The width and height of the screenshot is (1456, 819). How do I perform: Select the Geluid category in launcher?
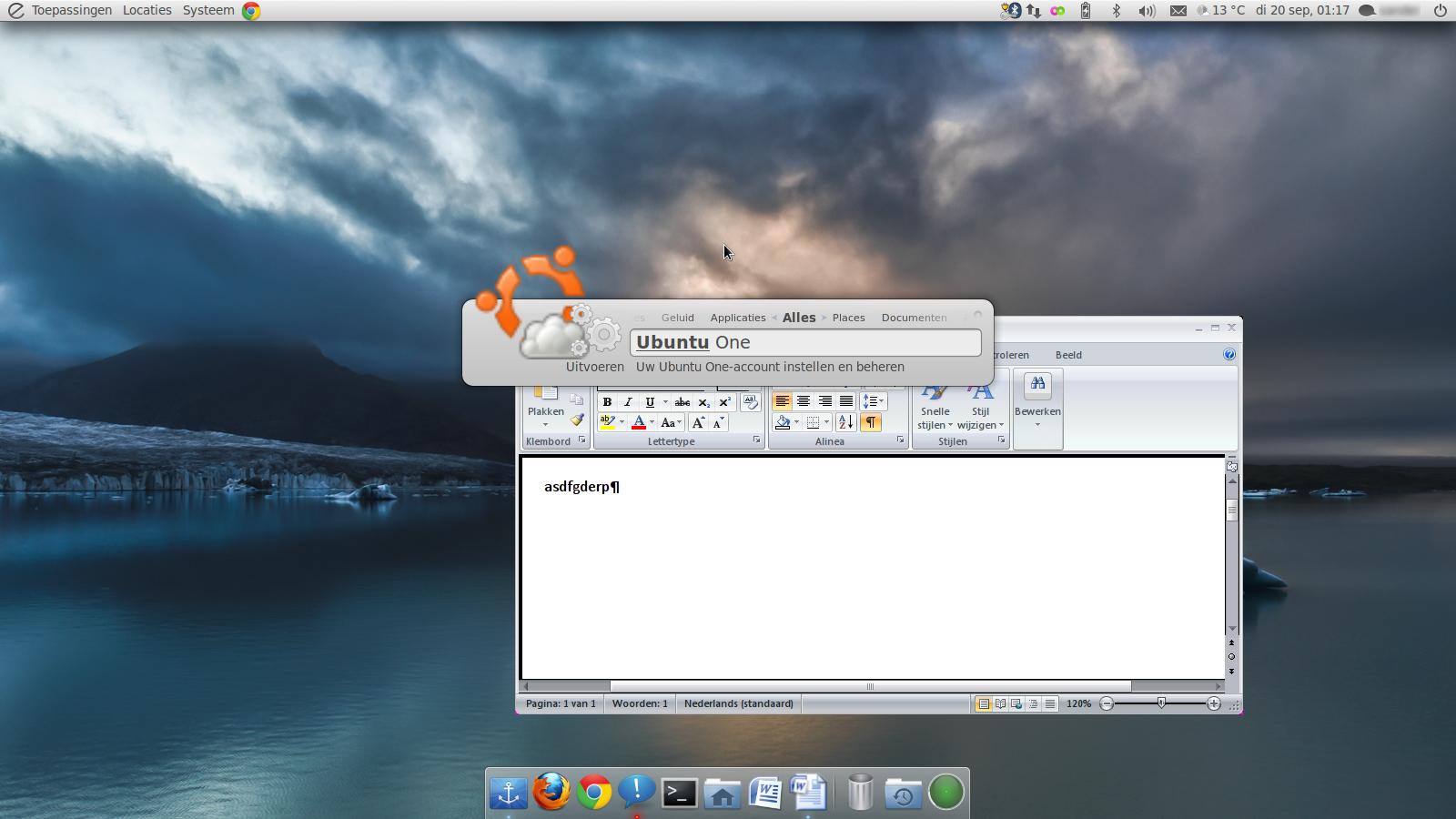click(x=678, y=318)
